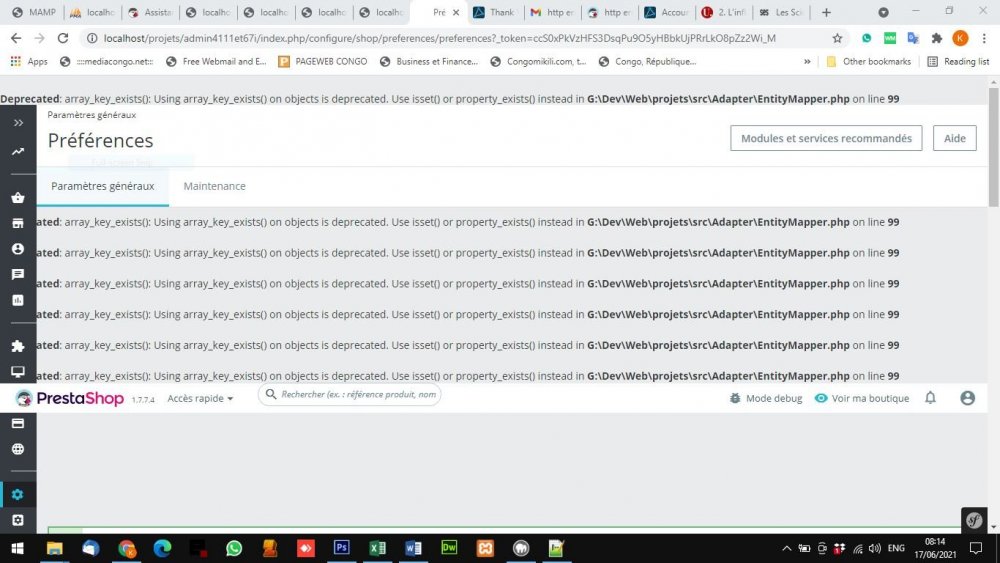Click the Voir ma boutique link
The width and height of the screenshot is (1000, 563).
(x=862, y=398)
